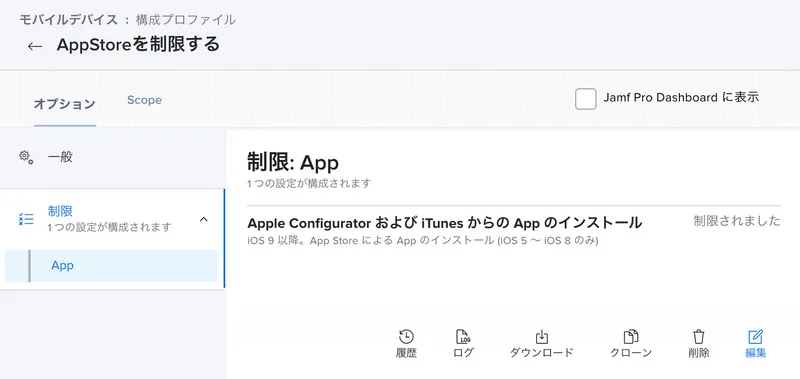Screen dimensions: 800x379
Task: Click the 制限 checklist icon in sidebar
Action: (x=26, y=219)
